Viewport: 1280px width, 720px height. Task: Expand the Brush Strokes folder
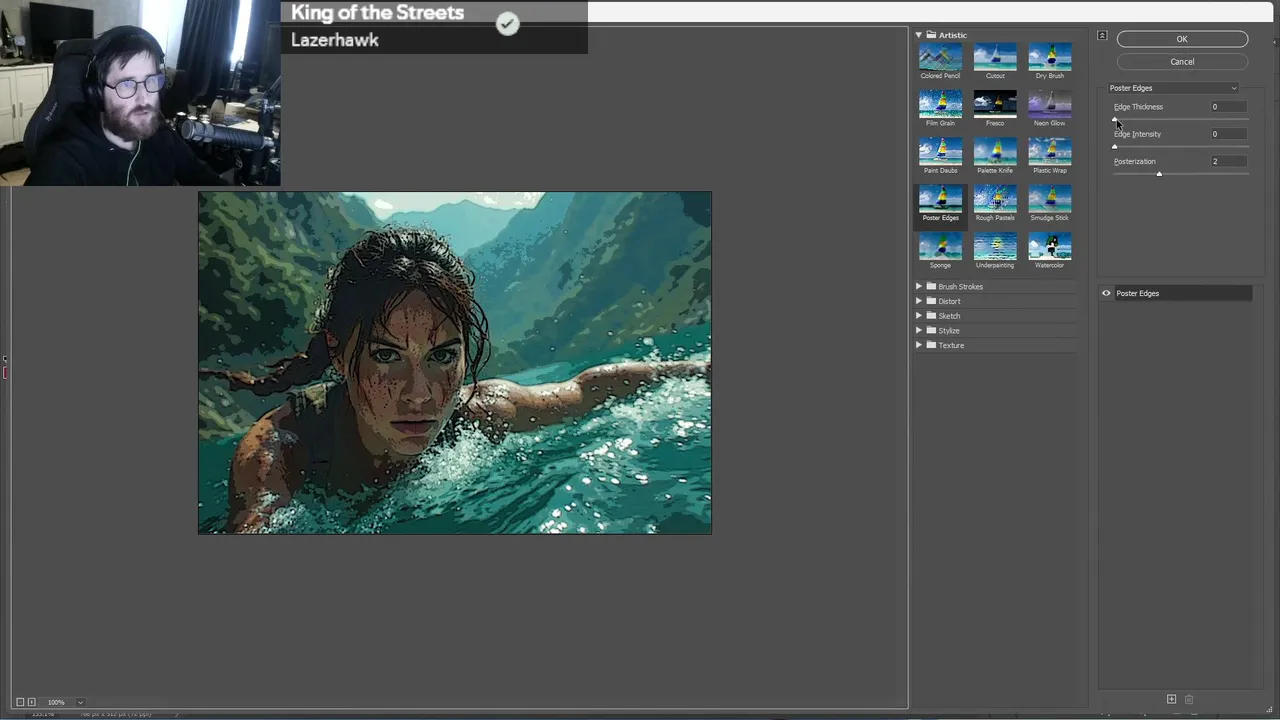(919, 286)
